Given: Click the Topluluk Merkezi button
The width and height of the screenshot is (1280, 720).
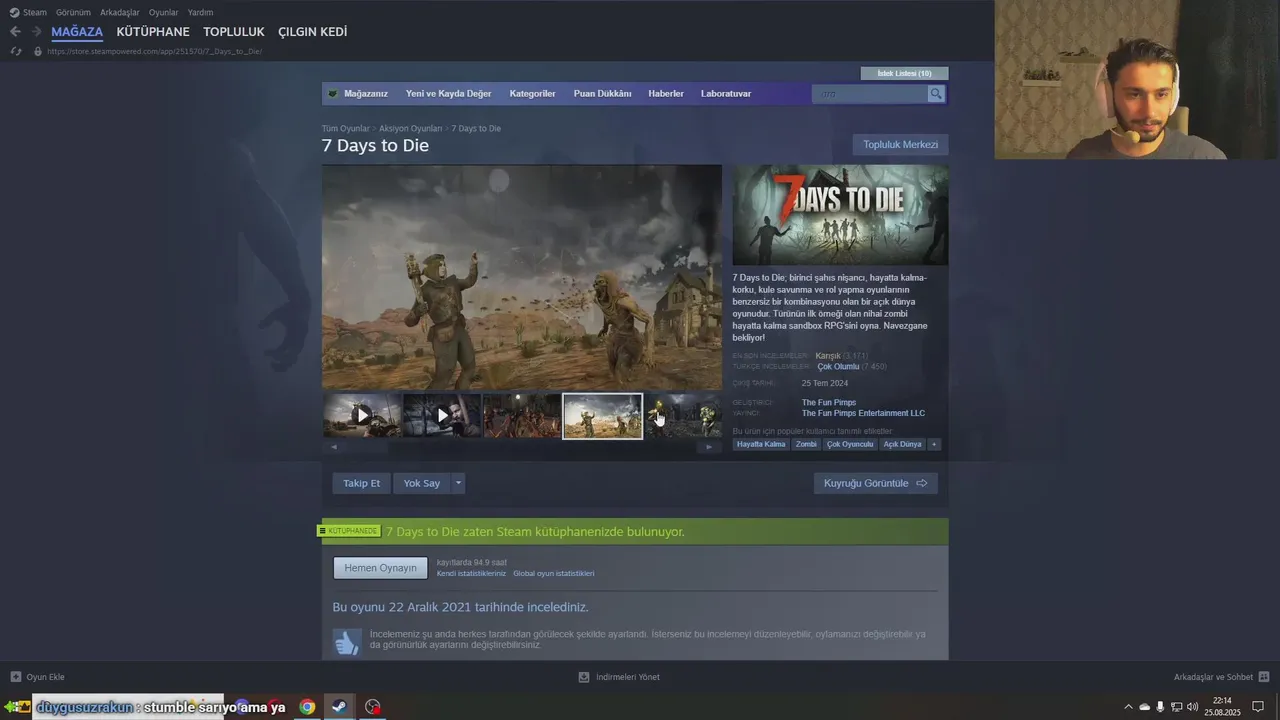Looking at the screenshot, I should [900, 145].
